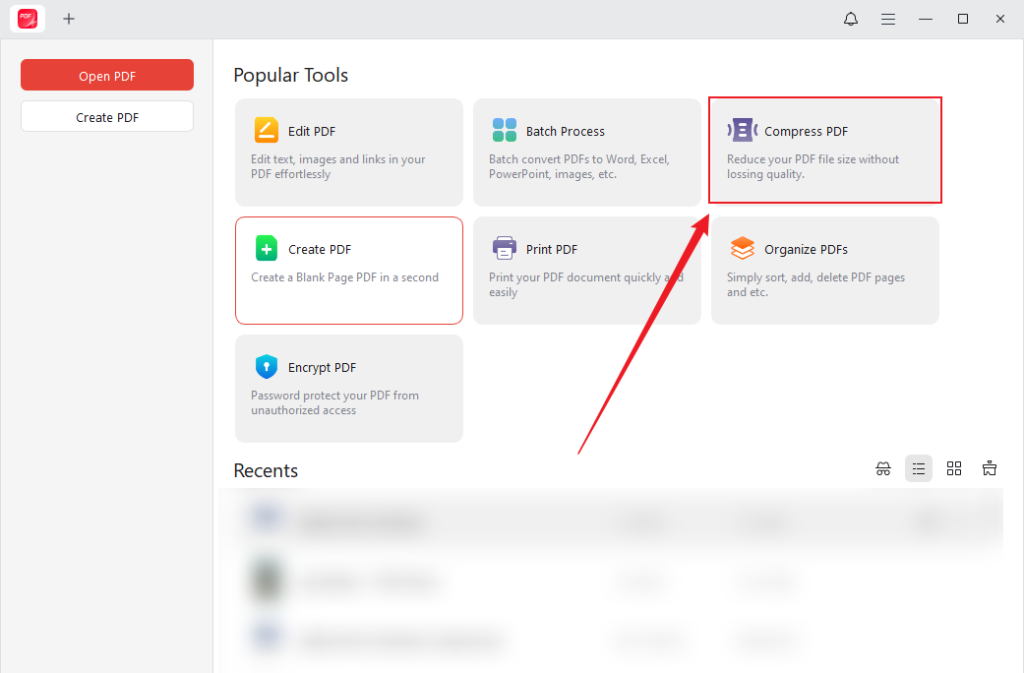Click the red Open PDF button
Viewport: 1024px width, 673px height.
click(106, 74)
